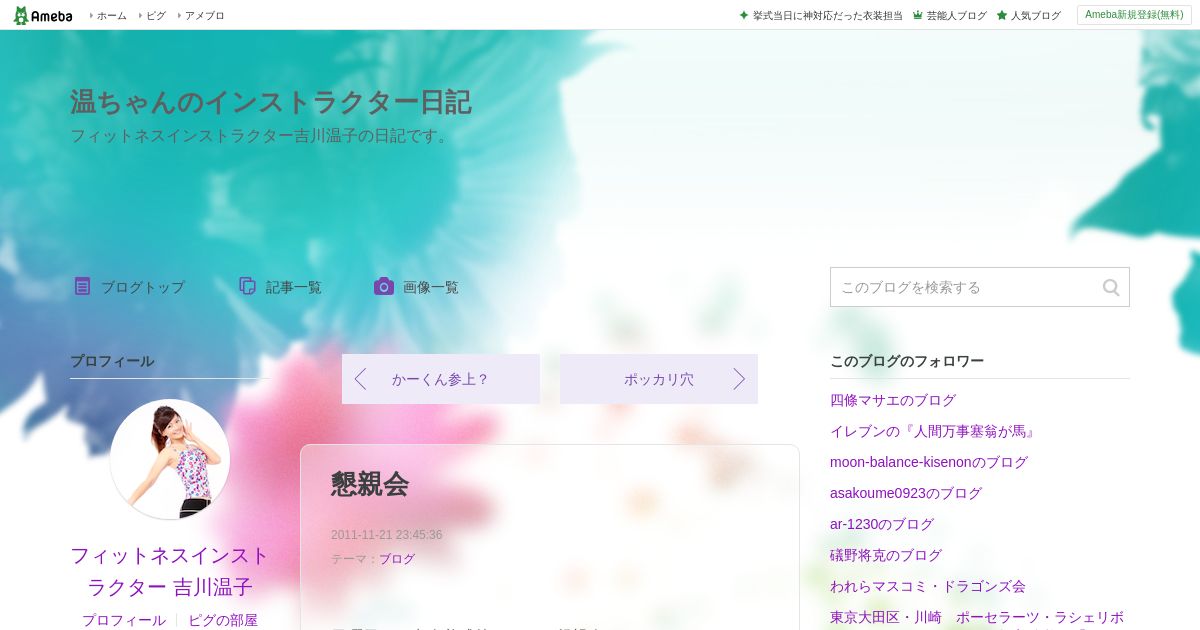Go to ブログトップ
The width and height of the screenshot is (1200, 630).
click(143, 287)
